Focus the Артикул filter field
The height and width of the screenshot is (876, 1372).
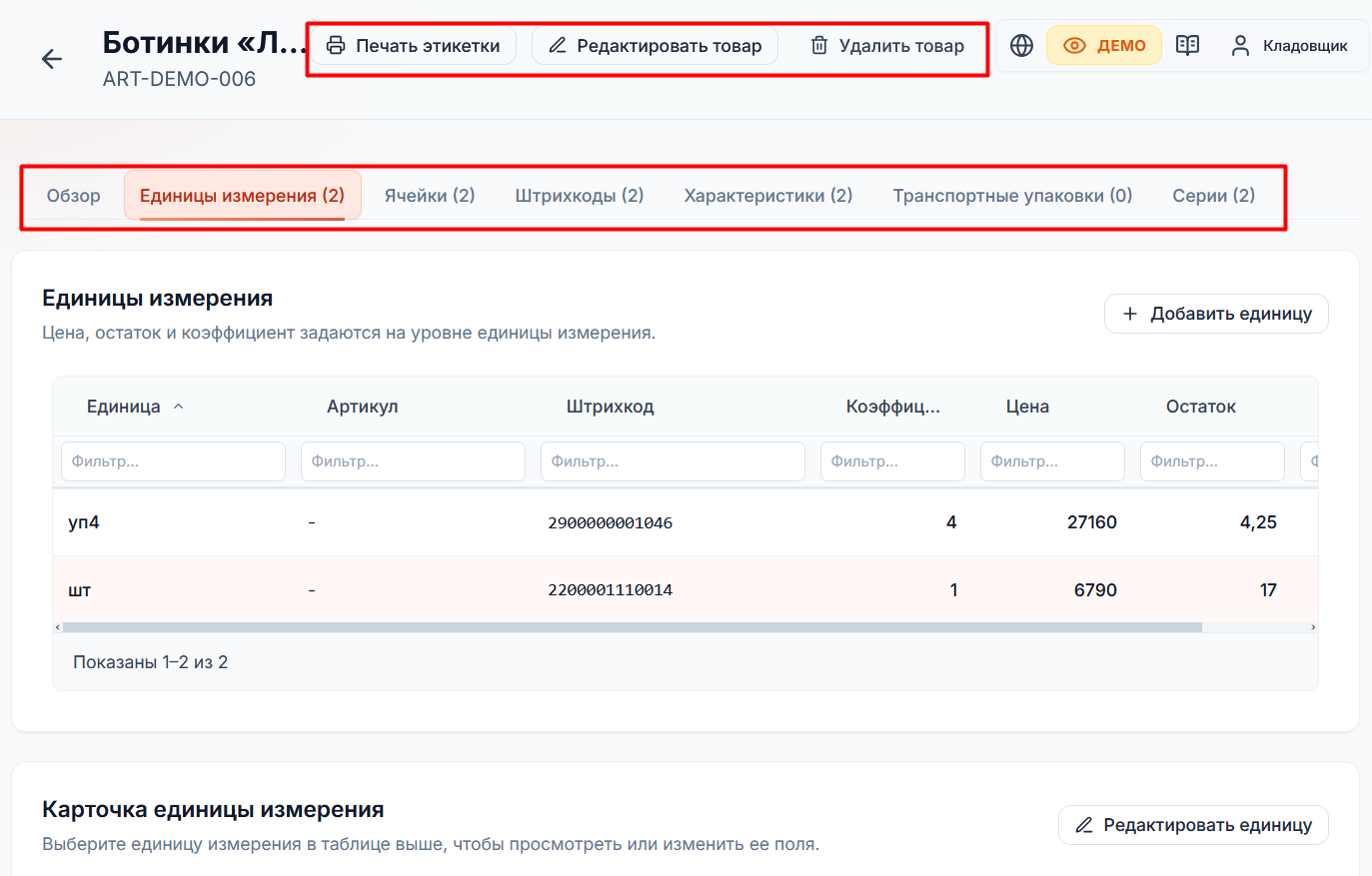click(414, 461)
